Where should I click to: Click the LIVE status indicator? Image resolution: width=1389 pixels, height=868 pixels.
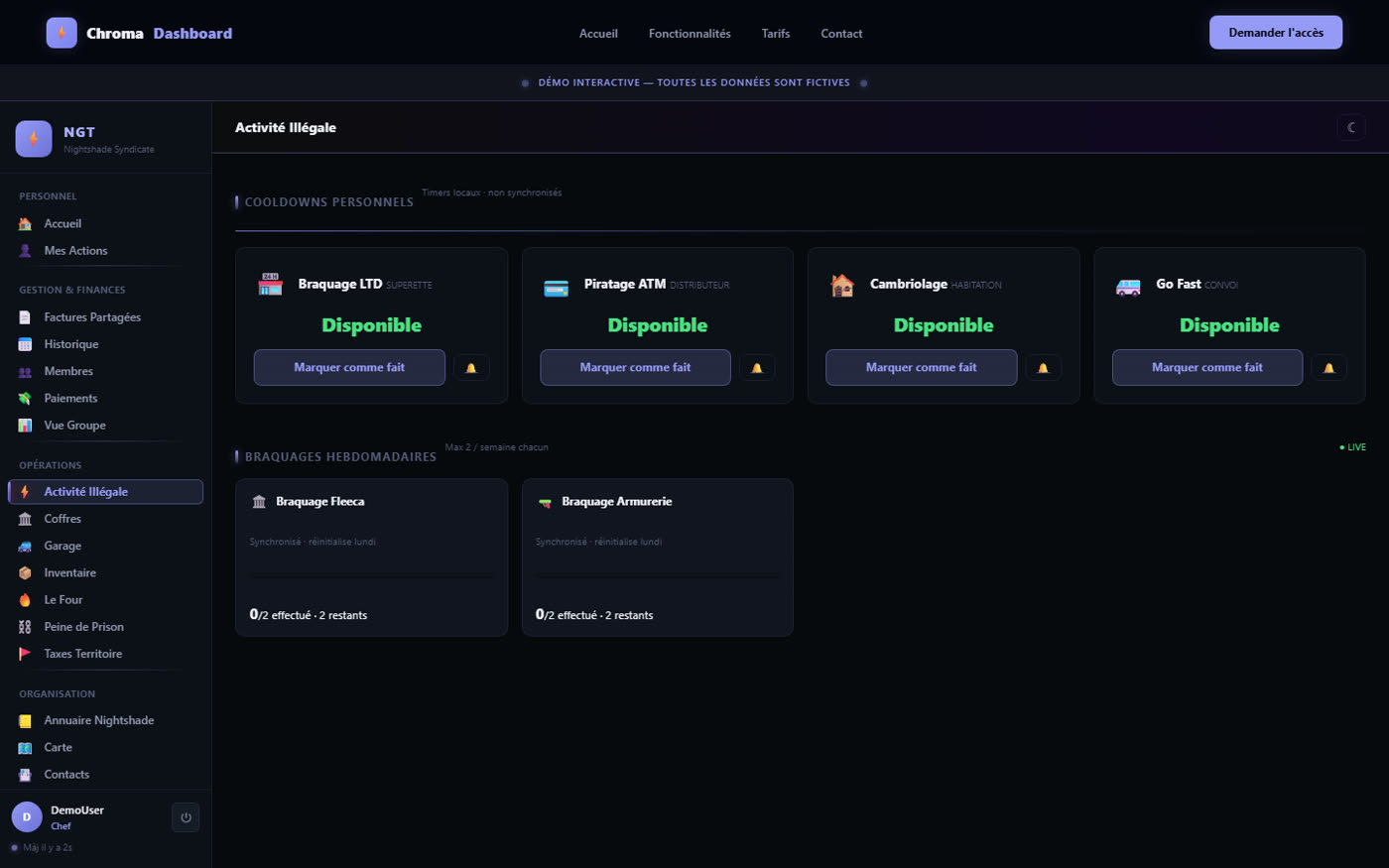(1352, 447)
